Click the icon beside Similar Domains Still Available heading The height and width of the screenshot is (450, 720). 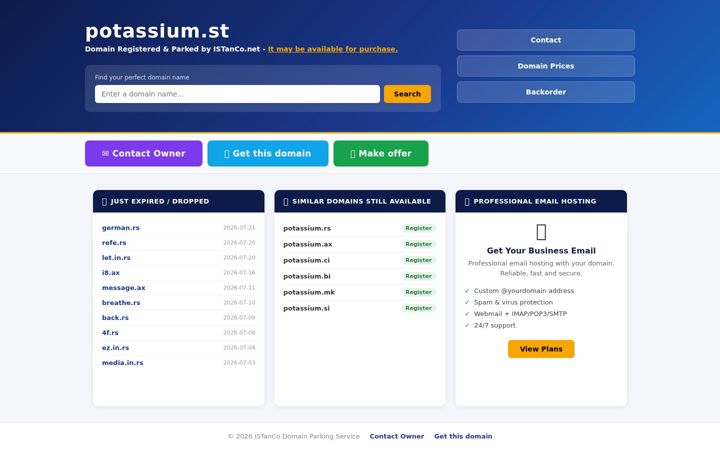[286, 202]
